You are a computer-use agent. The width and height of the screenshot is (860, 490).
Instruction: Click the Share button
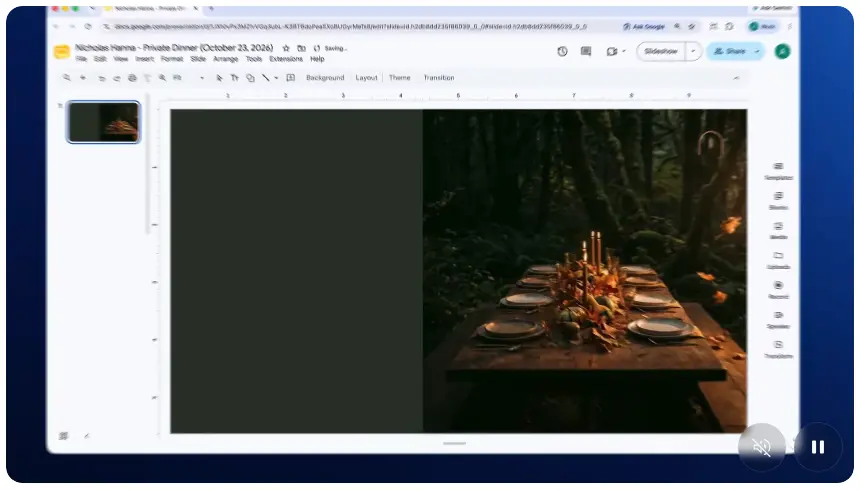point(730,52)
